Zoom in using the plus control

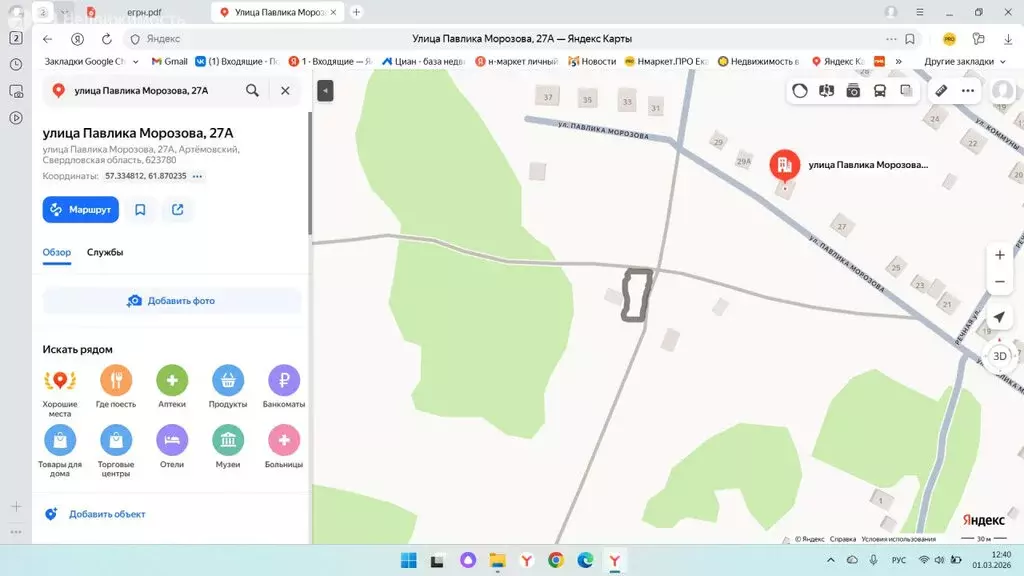click(x=999, y=254)
